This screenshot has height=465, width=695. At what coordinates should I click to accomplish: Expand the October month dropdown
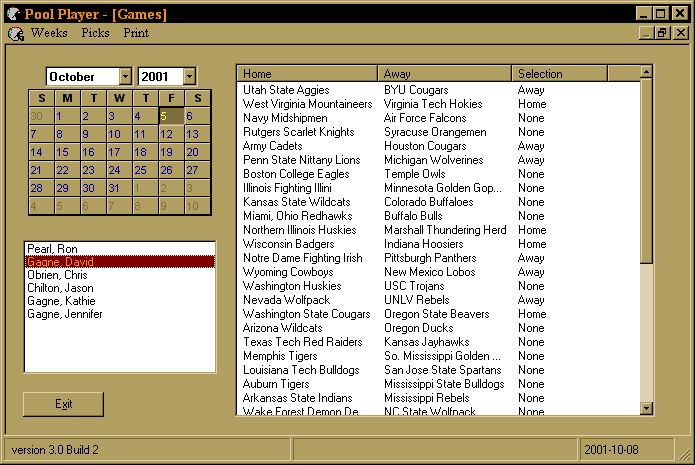(125, 77)
